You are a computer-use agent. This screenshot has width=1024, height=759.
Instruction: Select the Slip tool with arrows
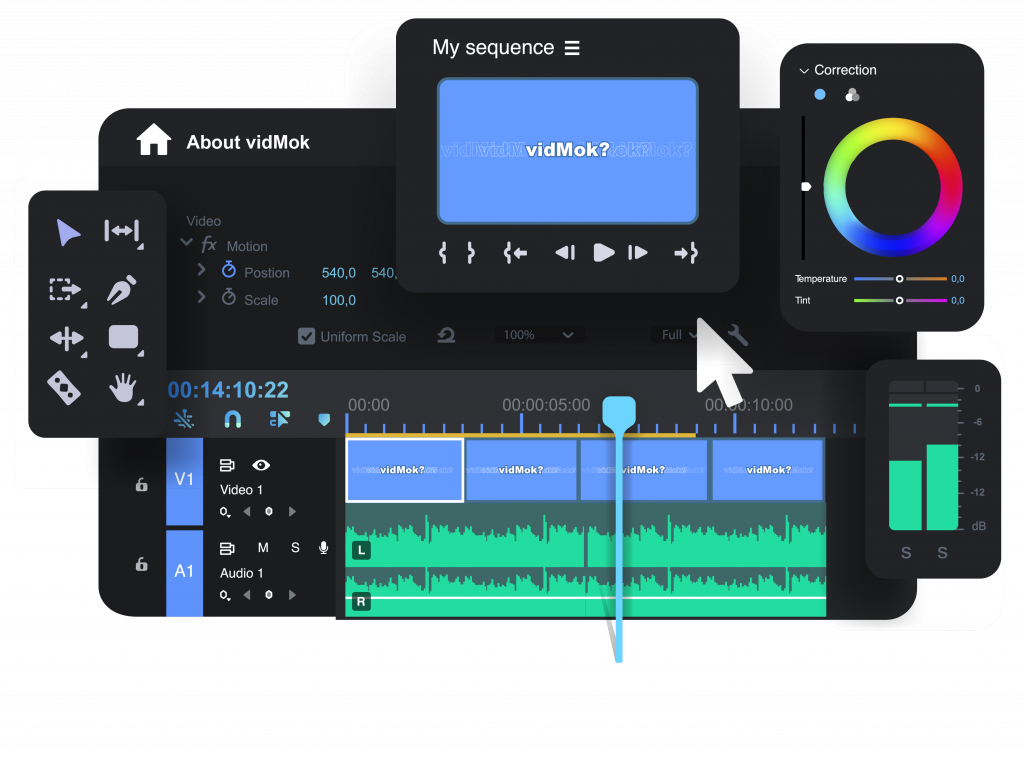[x=67, y=338]
